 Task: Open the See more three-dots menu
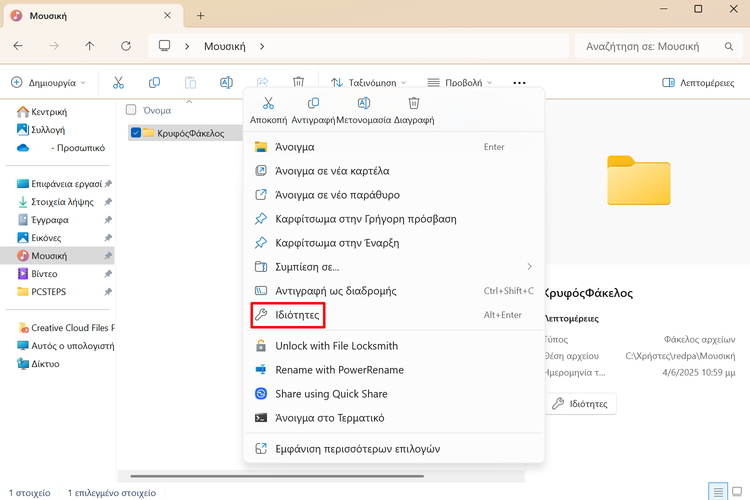(519, 83)
